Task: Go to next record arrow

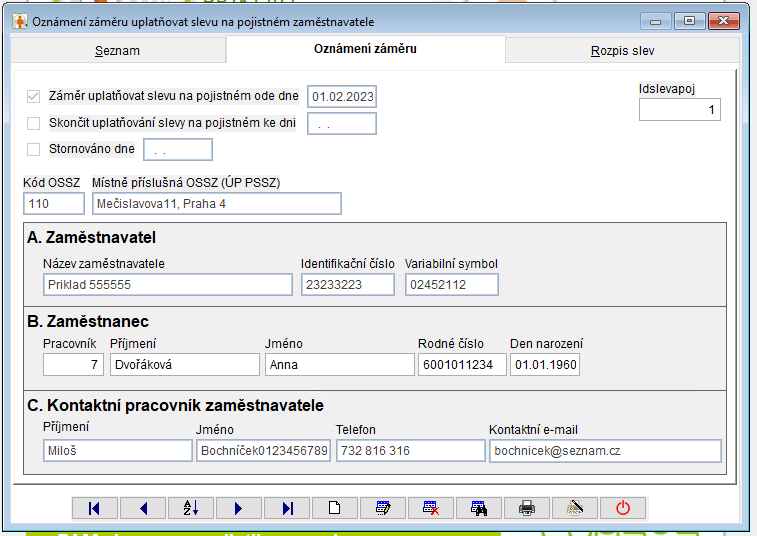Action: pyautogui.click(x=238, y=508)
